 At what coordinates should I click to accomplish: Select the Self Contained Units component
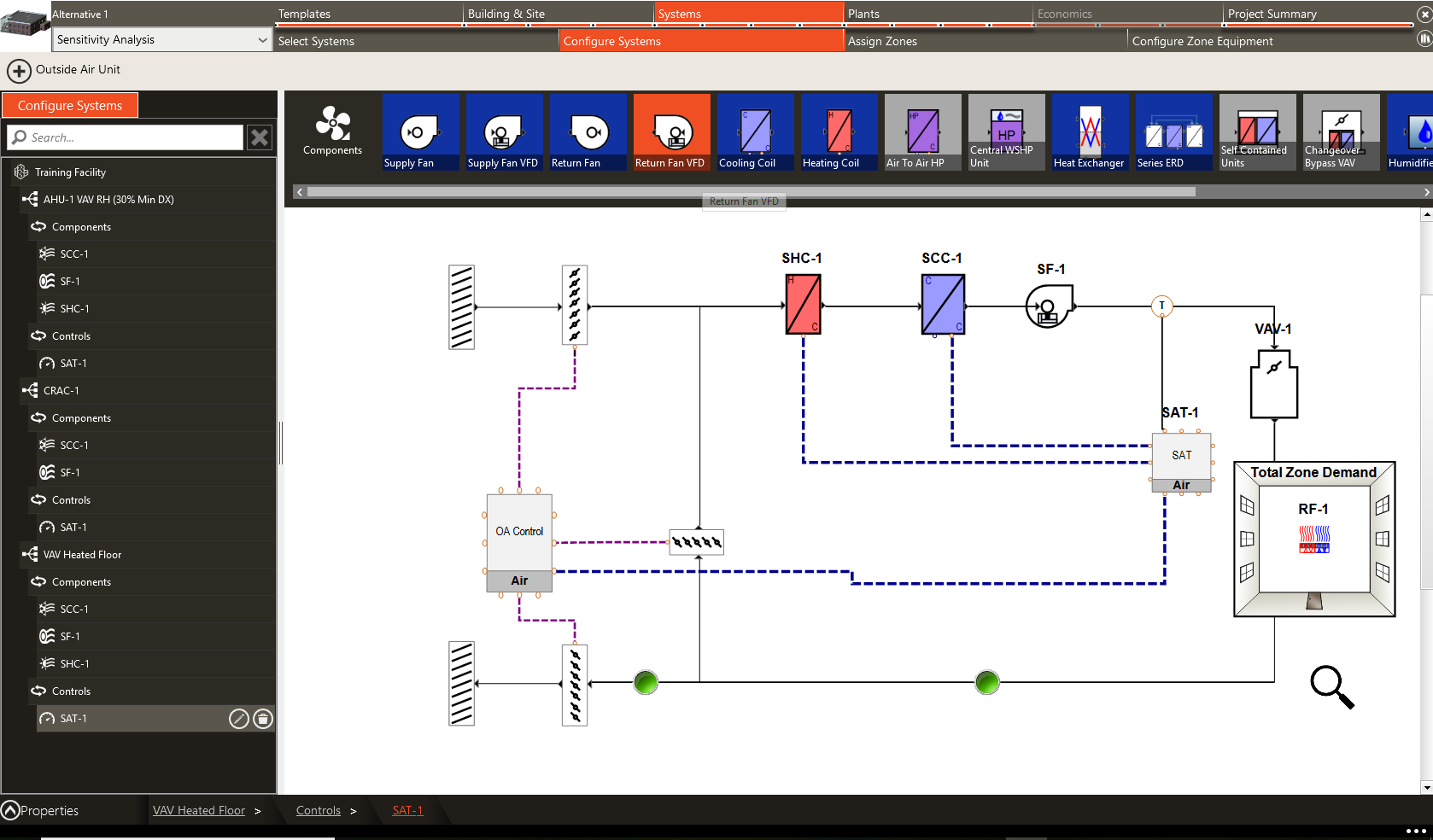[x=1257, y=132]
